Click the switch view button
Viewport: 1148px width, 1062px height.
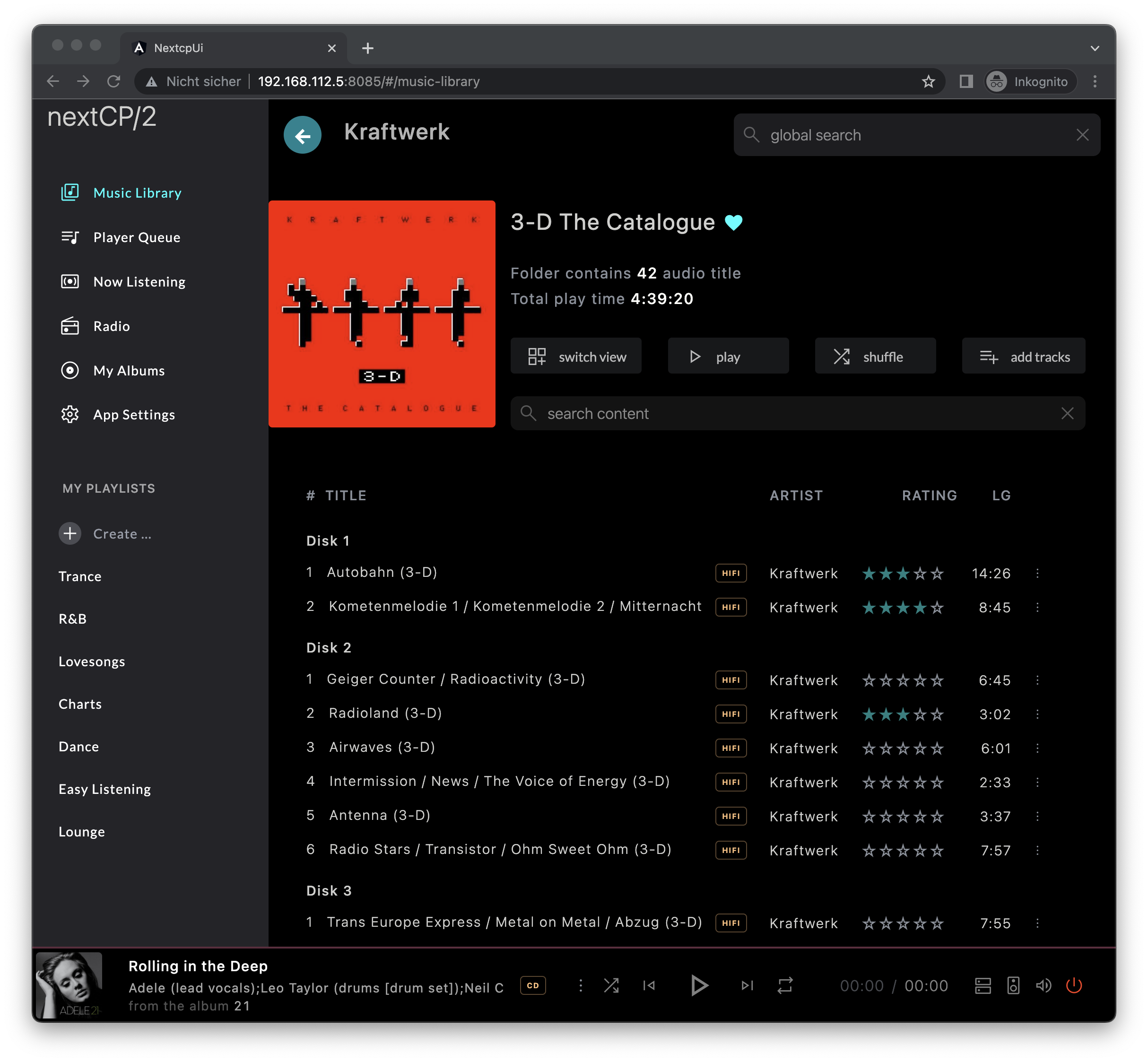coord(576,357)
